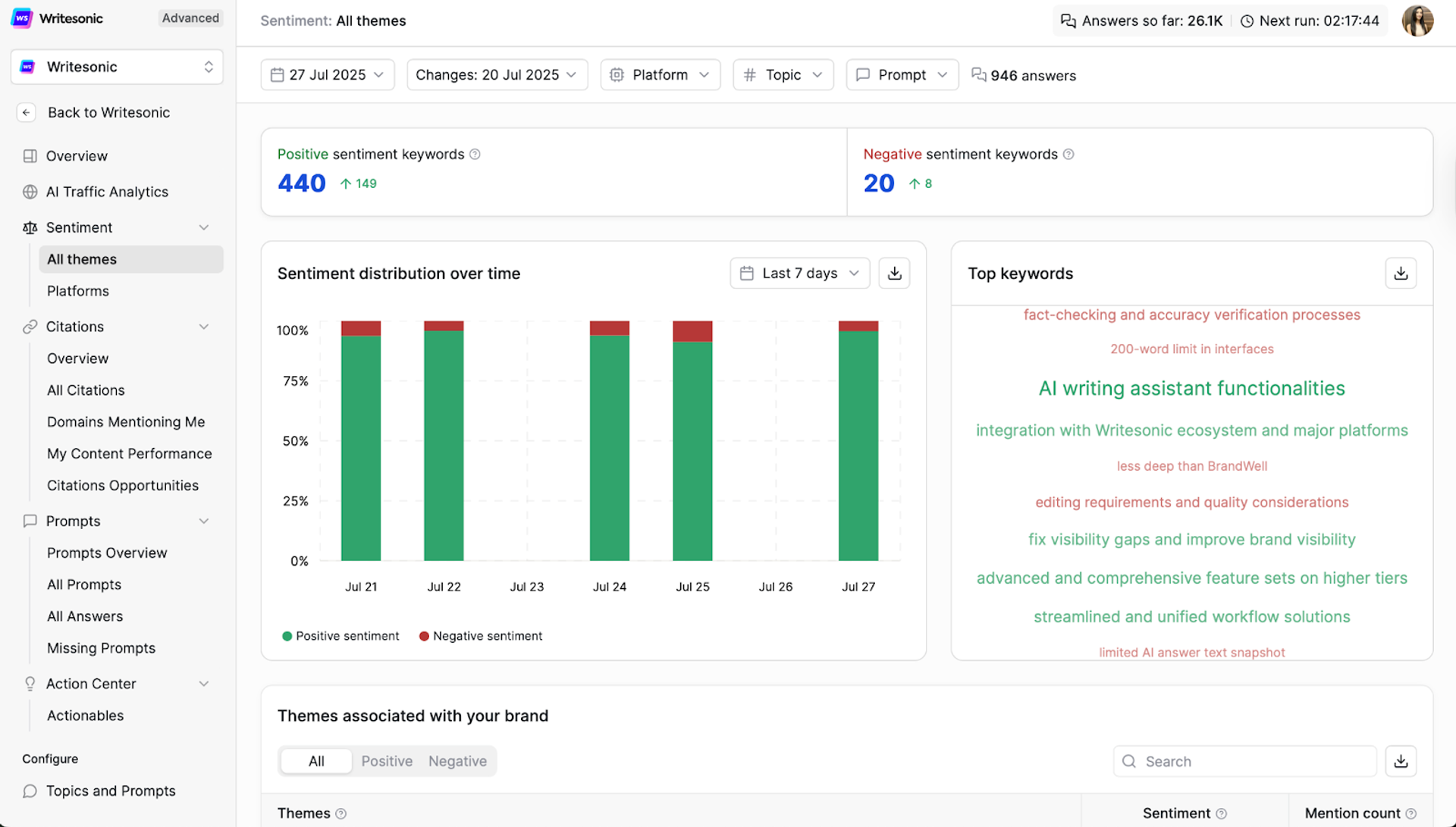Click the 946 answers chat icon
The image size is (1456, 827).
[x=979, y=75]
